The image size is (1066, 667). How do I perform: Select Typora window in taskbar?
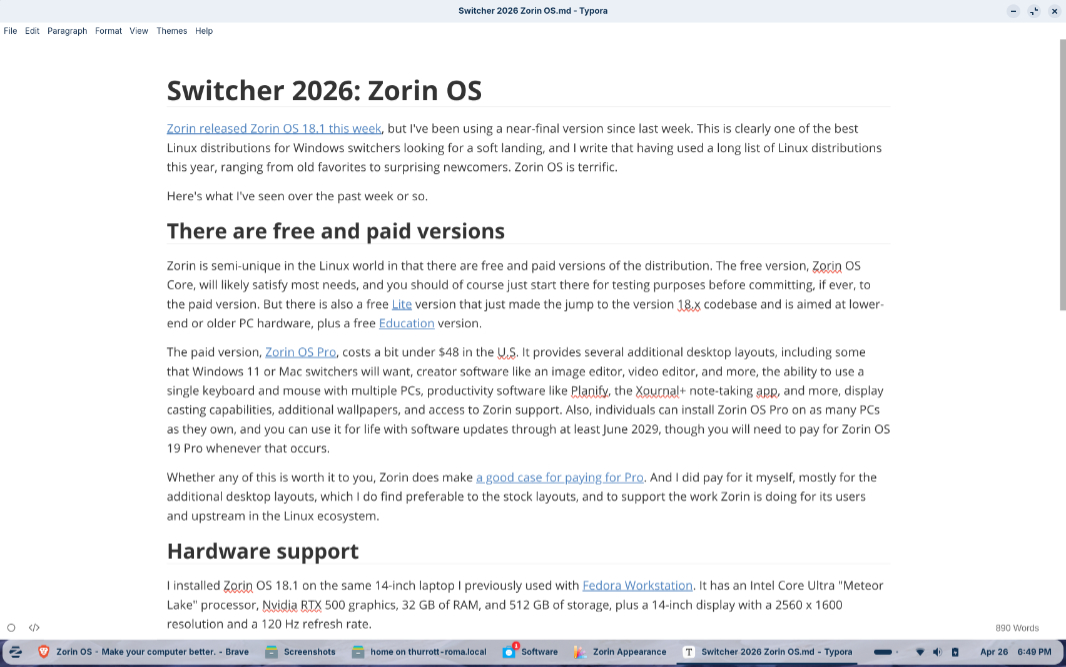[x=768, y=651]
